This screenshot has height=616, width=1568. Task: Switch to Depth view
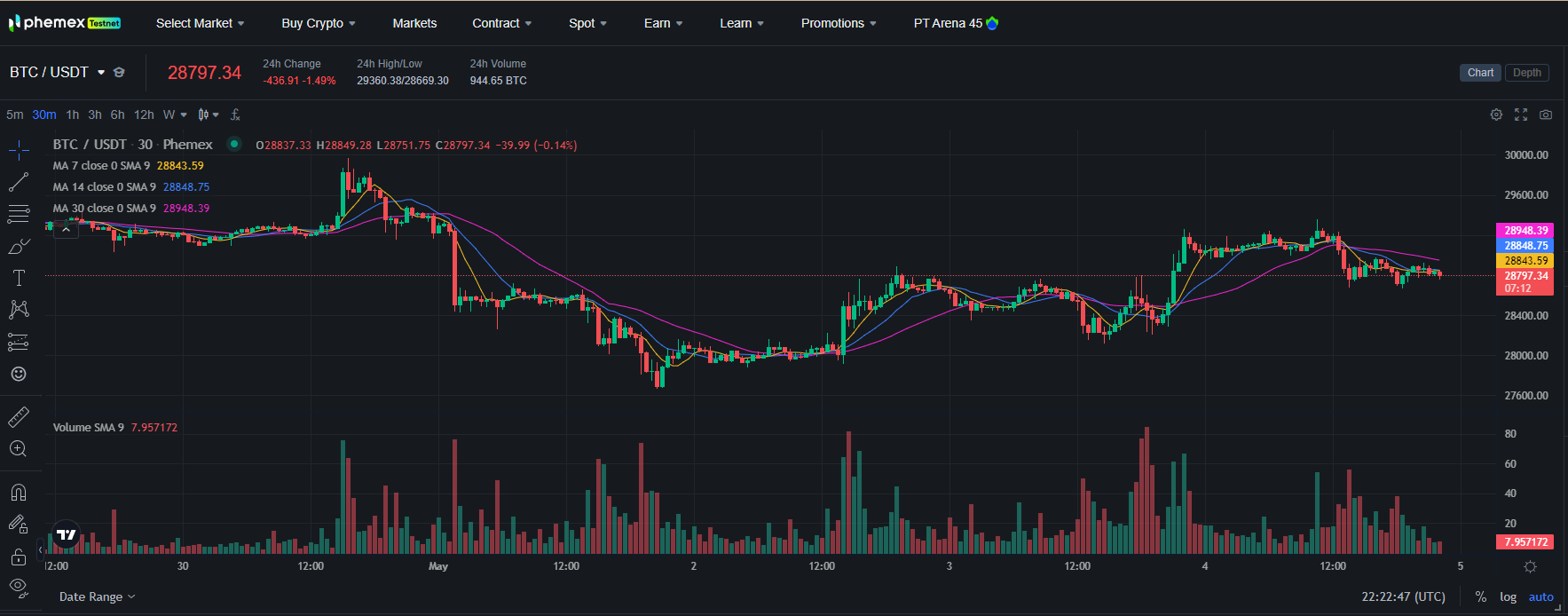tap(1527, 73)
